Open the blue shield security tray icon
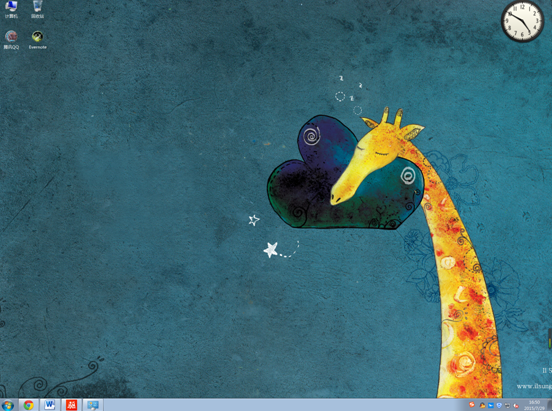Screen dimensions: 553x411 (499, 406)
